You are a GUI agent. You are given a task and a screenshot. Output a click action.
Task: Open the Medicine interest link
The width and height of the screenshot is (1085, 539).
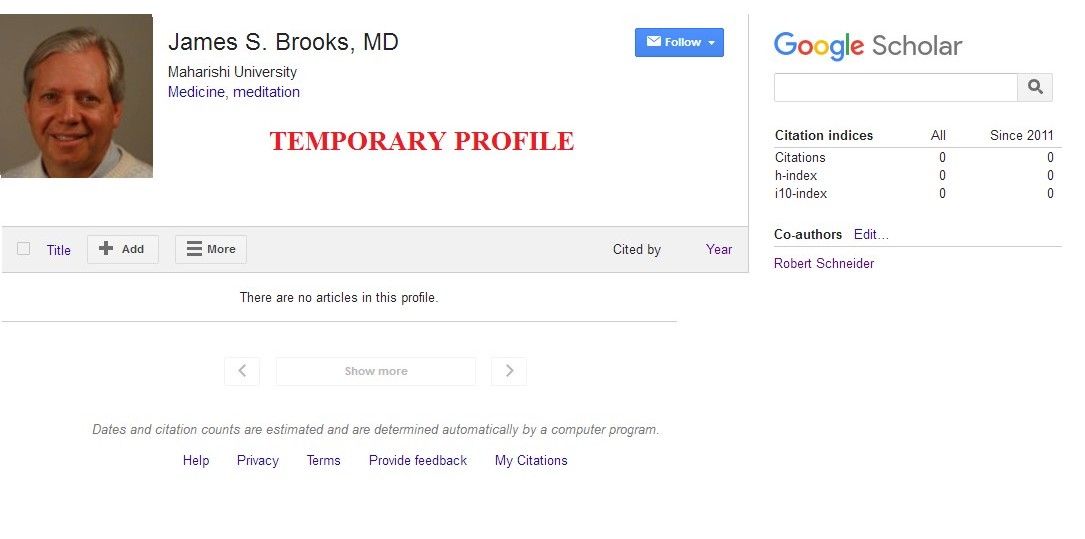click(x=196, y=92)
